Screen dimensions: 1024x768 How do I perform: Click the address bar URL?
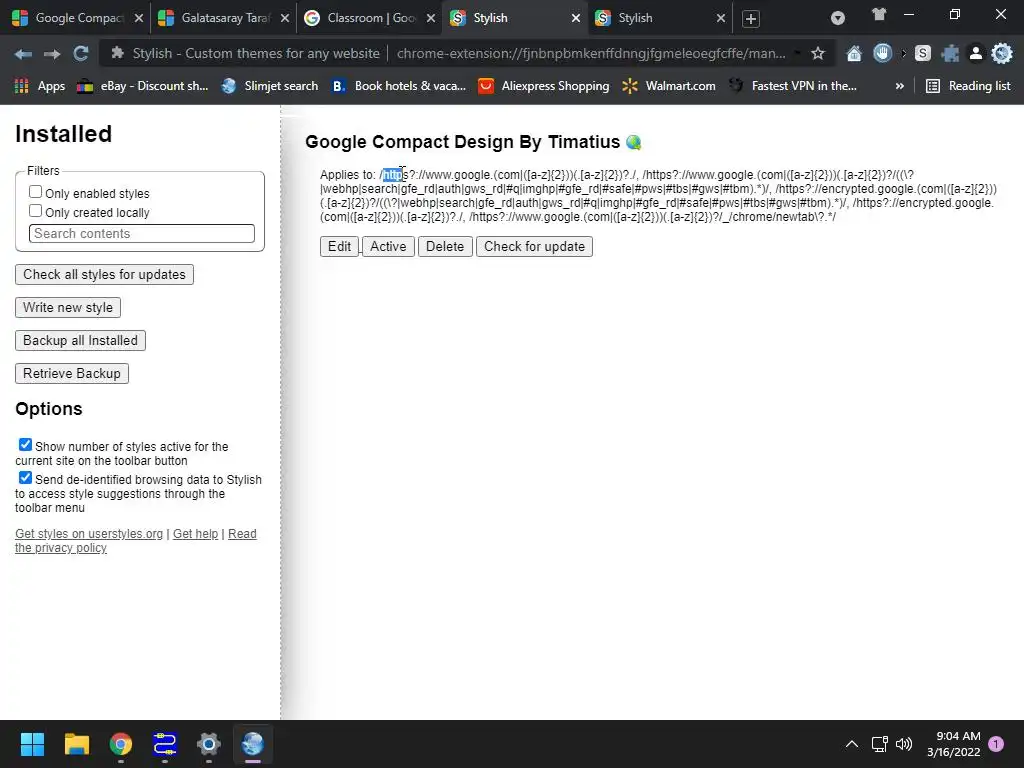(591, 54)
